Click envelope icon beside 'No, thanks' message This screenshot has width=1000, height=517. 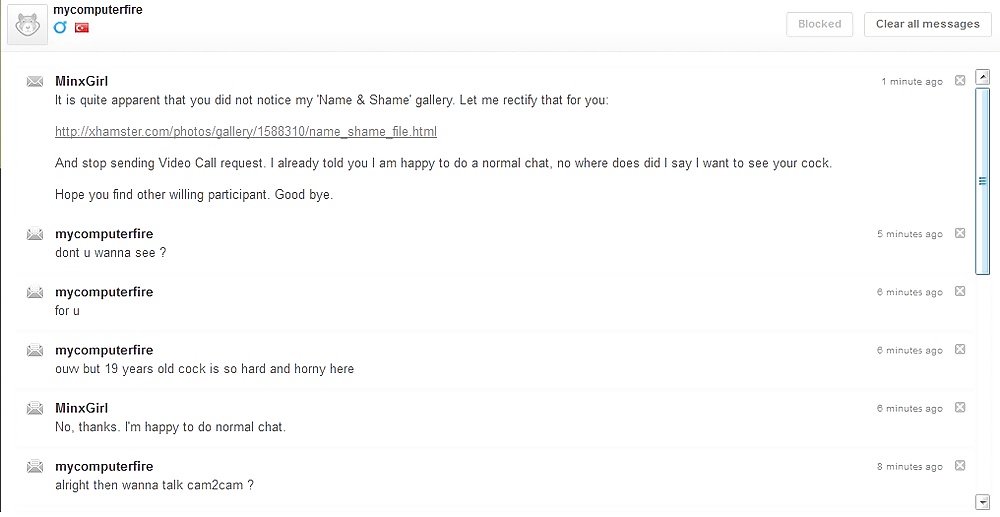[x=35, y=408]
